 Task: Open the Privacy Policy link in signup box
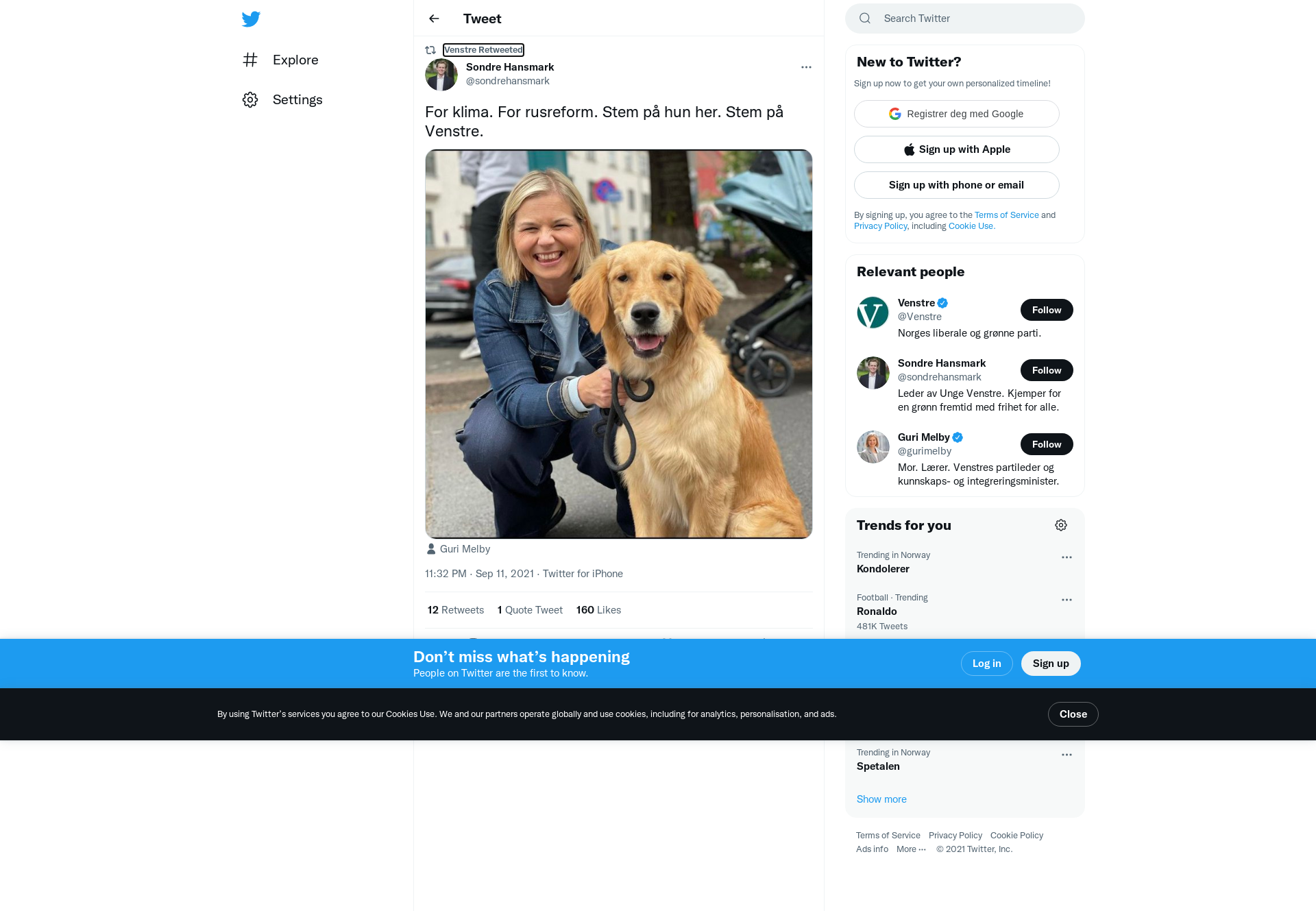click(880, 226)
